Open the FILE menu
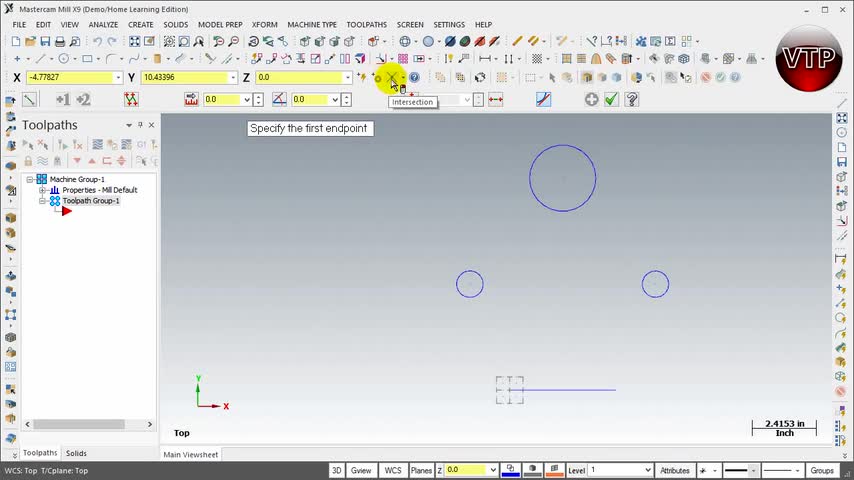This screenshot has height=480, width=854. tap(19, 25)
